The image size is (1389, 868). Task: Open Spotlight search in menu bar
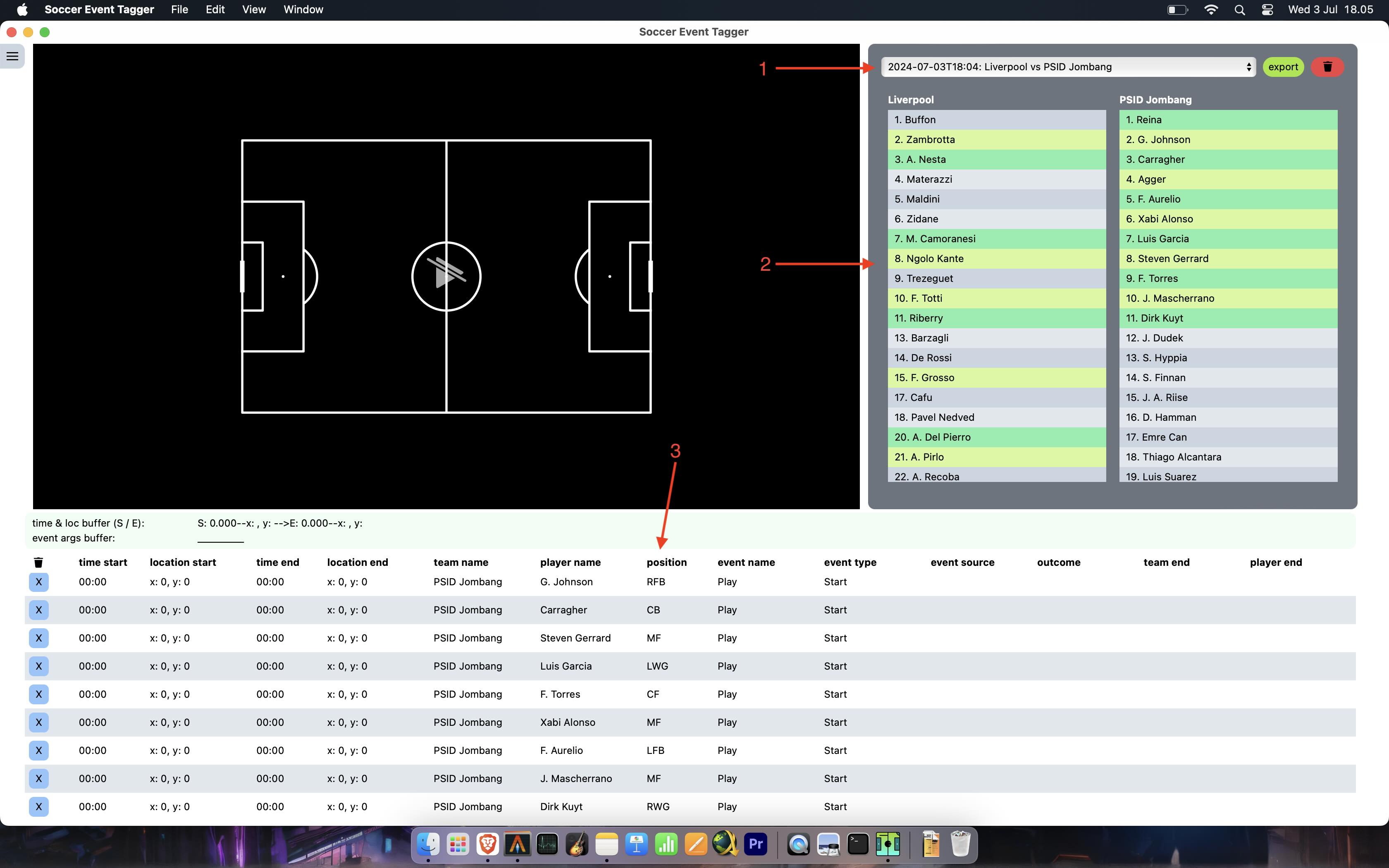[x=1239, y=10]
